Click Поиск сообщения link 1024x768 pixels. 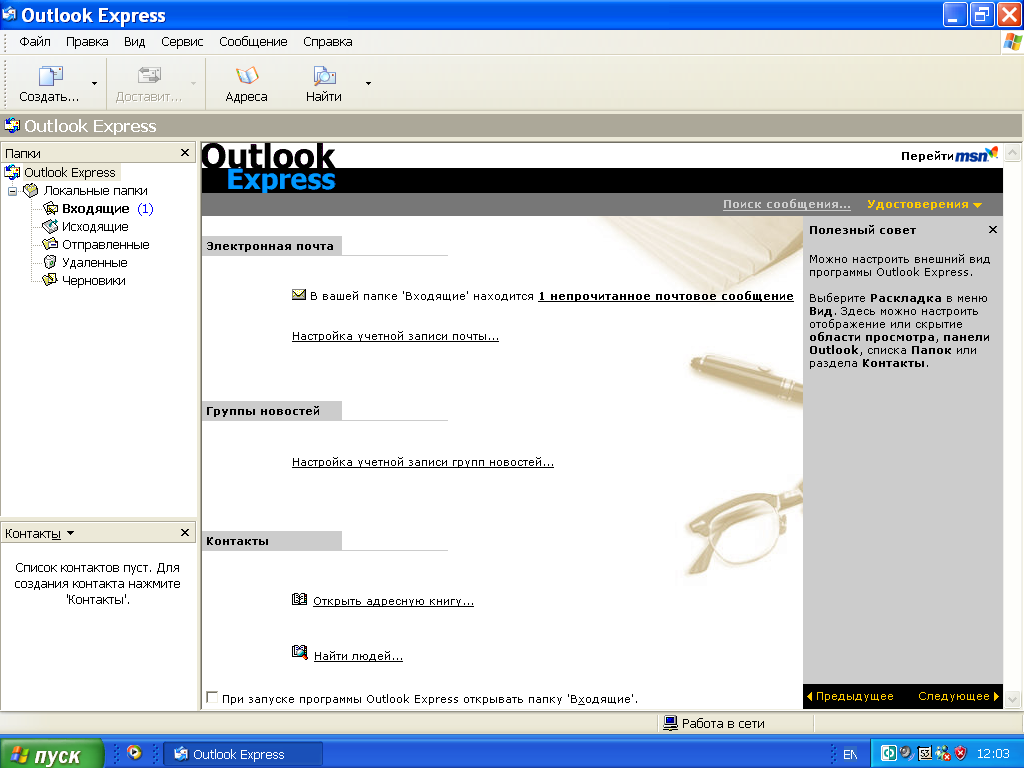(786, 204)
